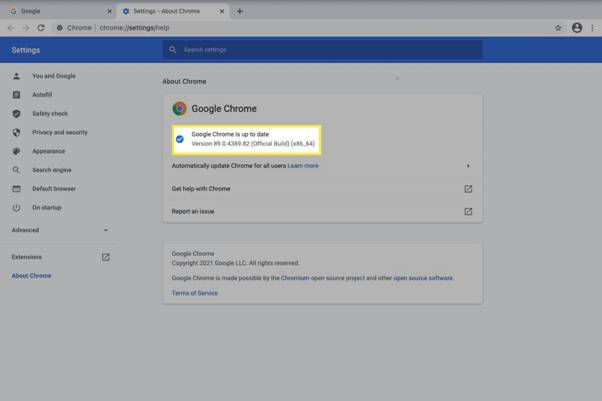This screenshot has width=602, height=401.
Task: Open the Learn more link
Action: (303, 166)
